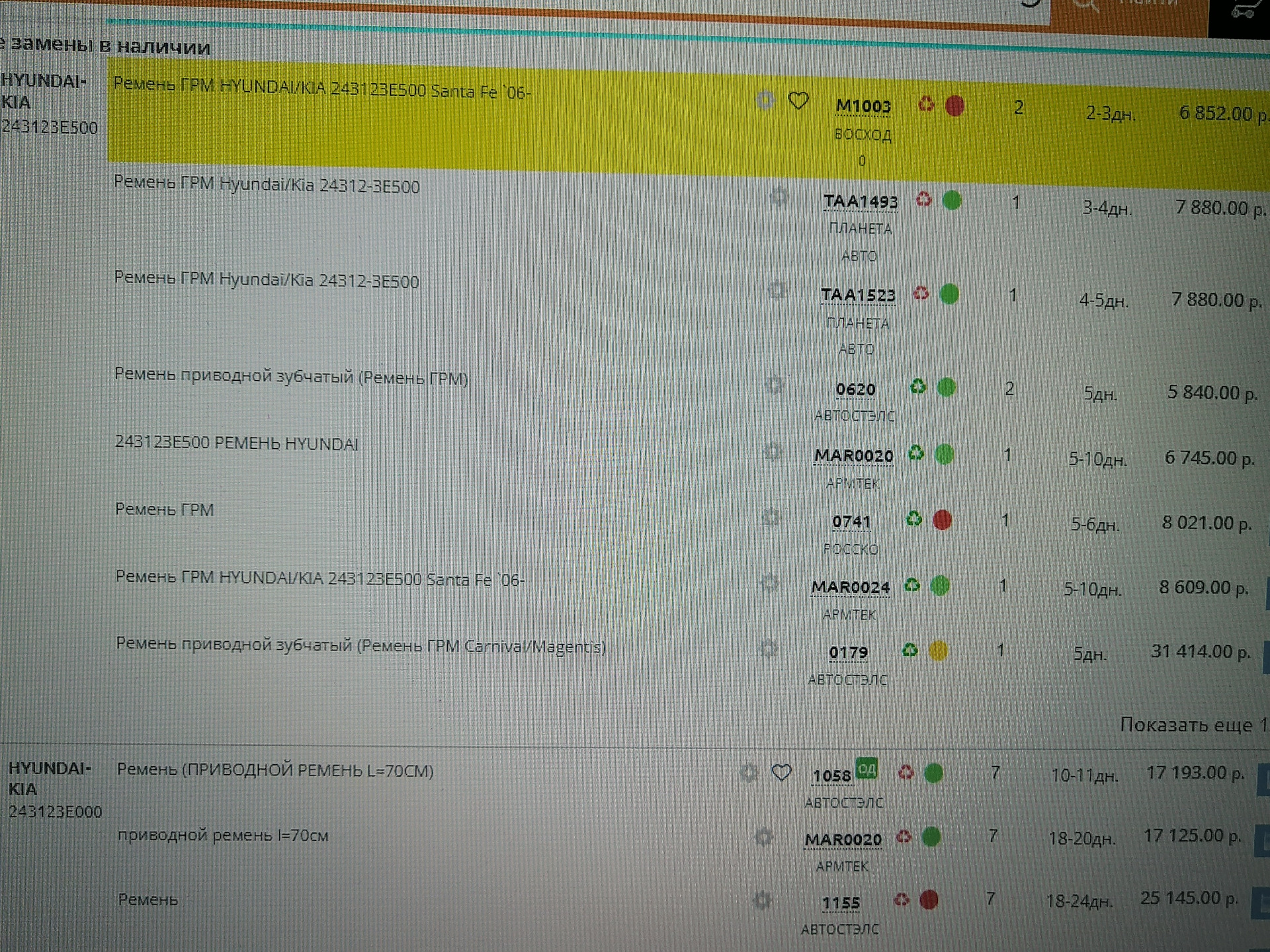Click article number 243123E000 at left
Image resolution: width=1270 pixels, height=952 pixels.
coord(55,811)
